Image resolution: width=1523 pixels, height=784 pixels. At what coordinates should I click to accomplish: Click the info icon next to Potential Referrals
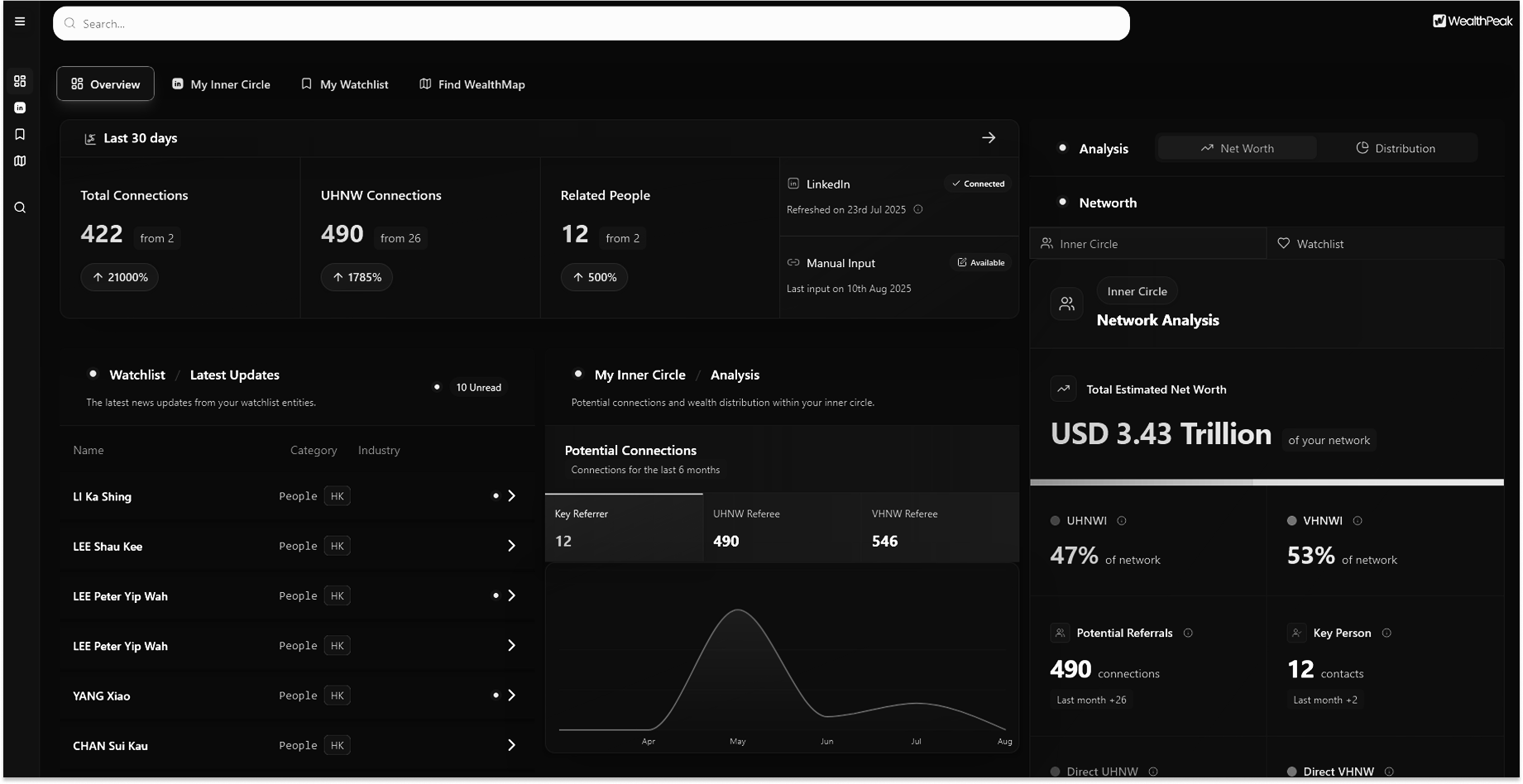(x=1188, y=633)
